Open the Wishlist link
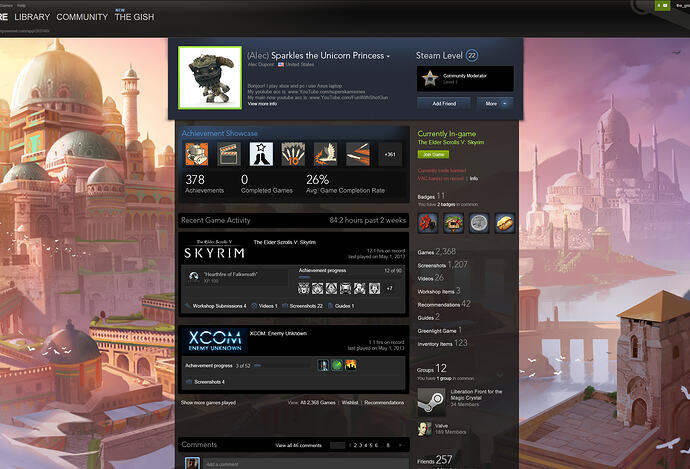The width and height of the screenshot is (690, 469). [350, 403]
